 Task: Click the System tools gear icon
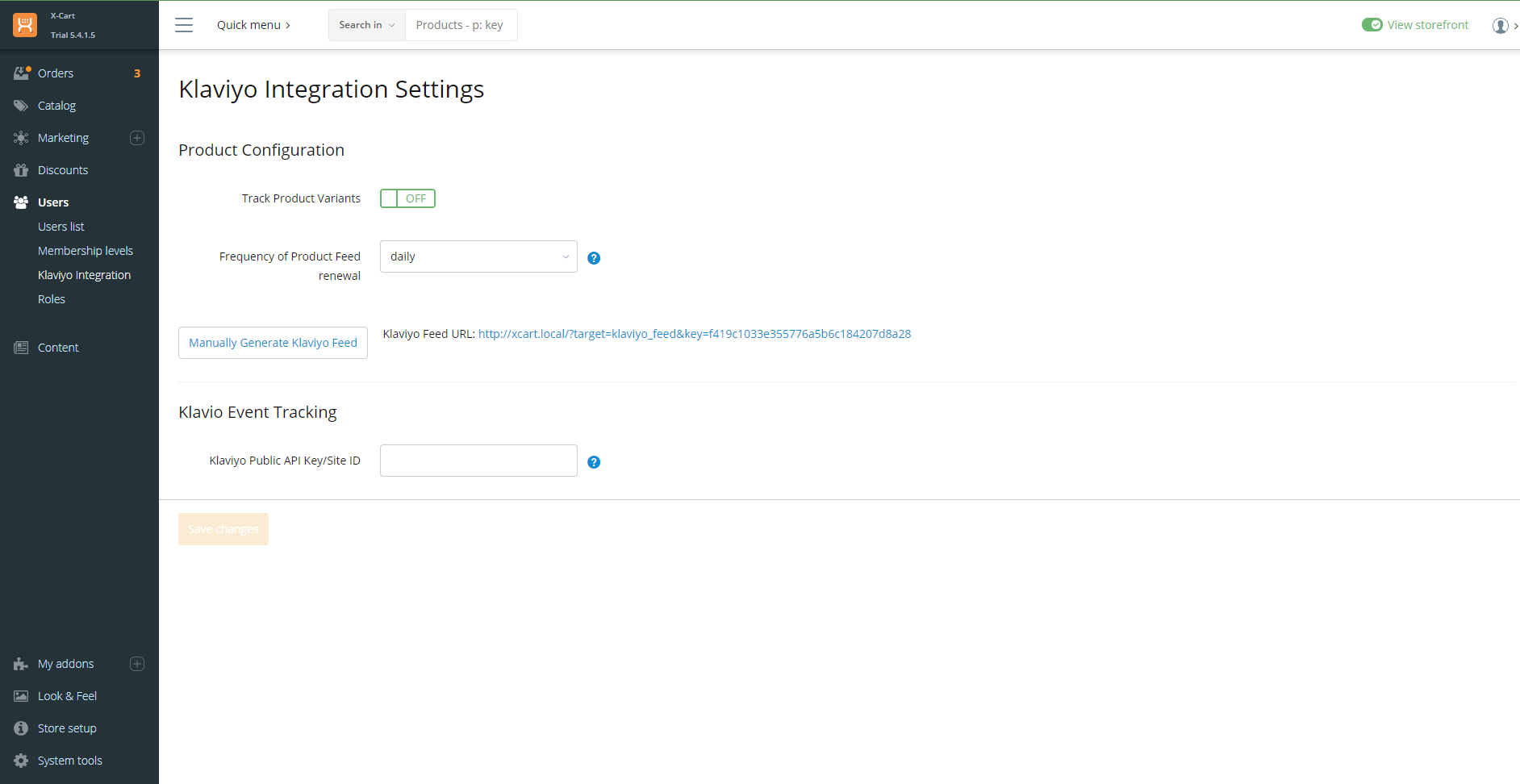(x=21, y=761)
